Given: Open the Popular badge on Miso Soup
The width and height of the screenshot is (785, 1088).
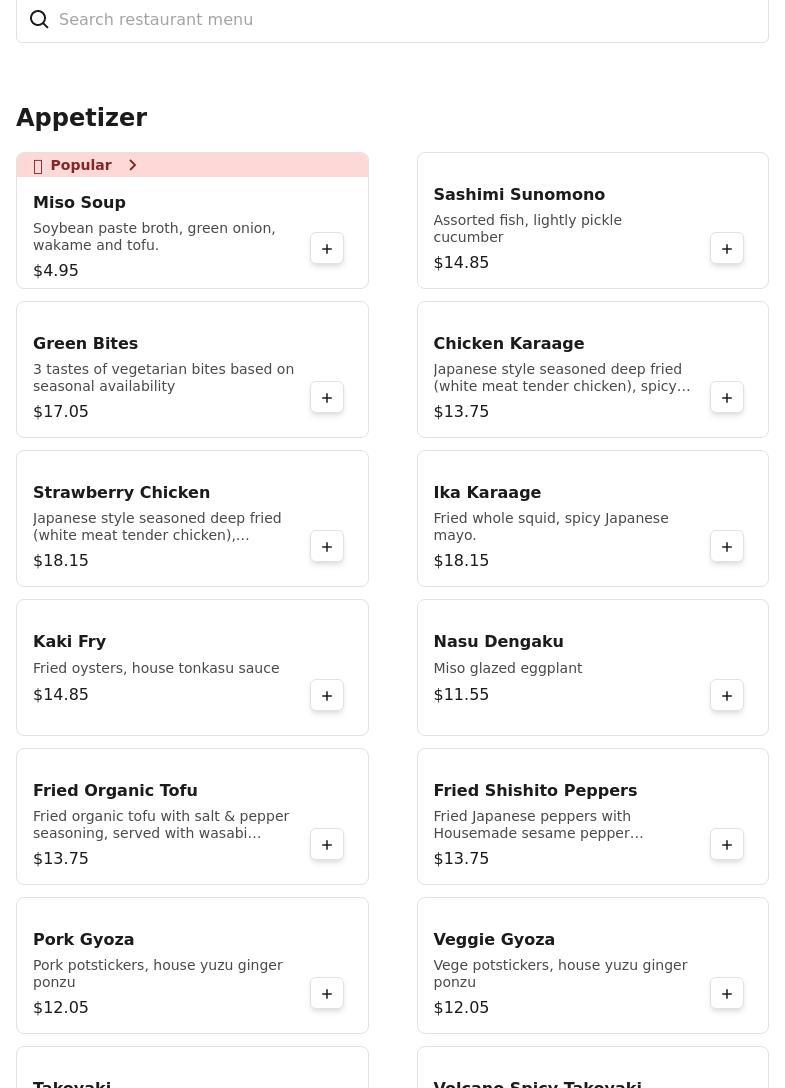Looking at the screenshot, I should tap(80, 165).
